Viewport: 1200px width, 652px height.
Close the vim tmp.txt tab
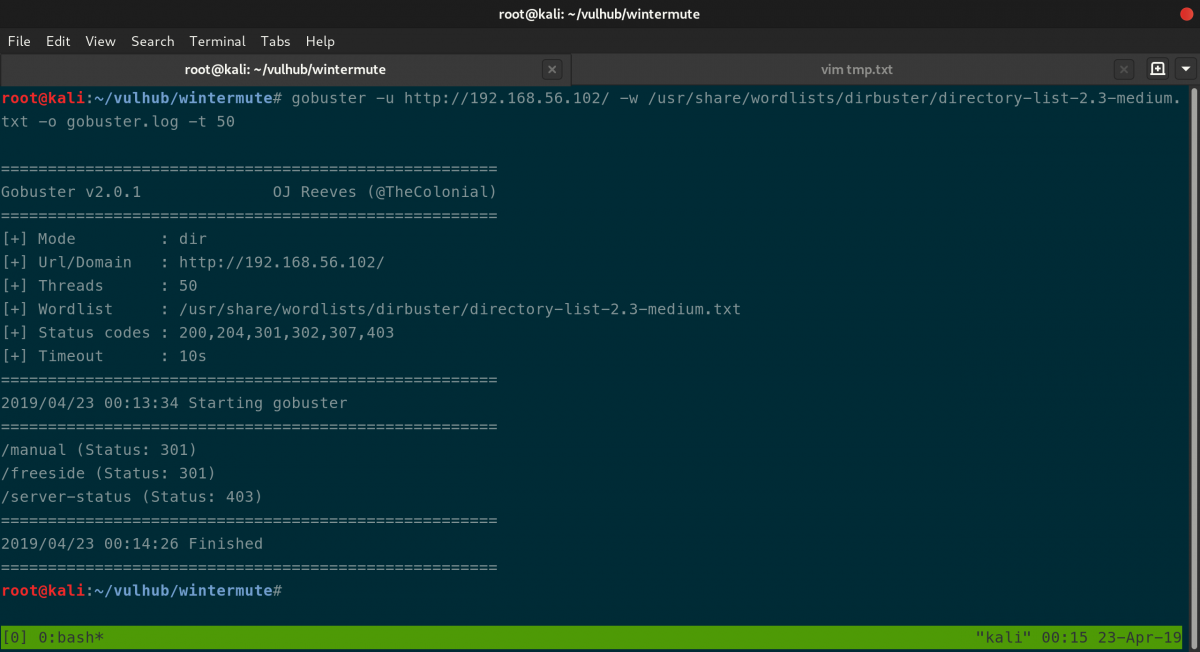pyautogui.click(x=1123, y=69)
